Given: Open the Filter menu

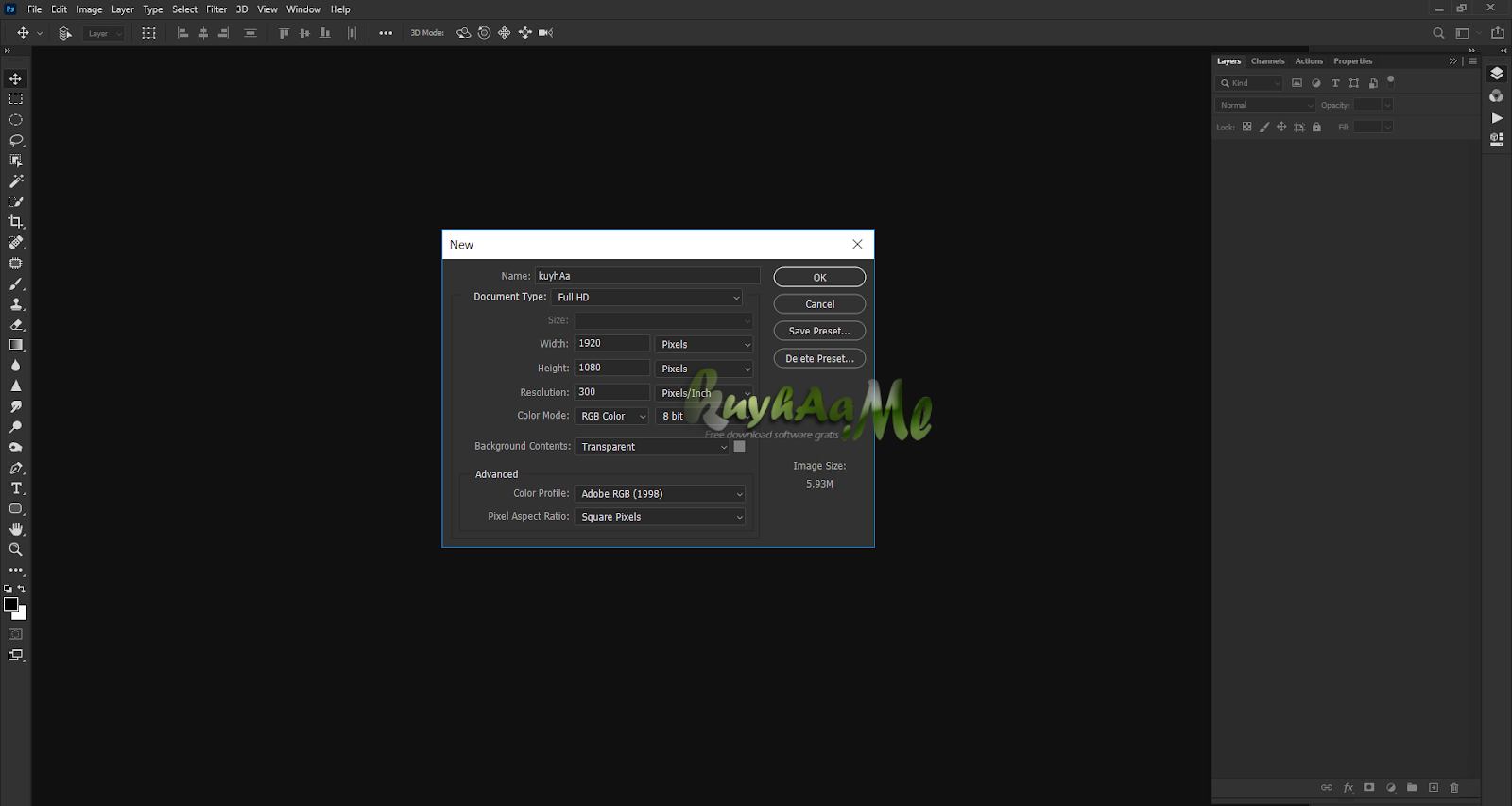Looking at the screenshot, I should coord(216,9).
